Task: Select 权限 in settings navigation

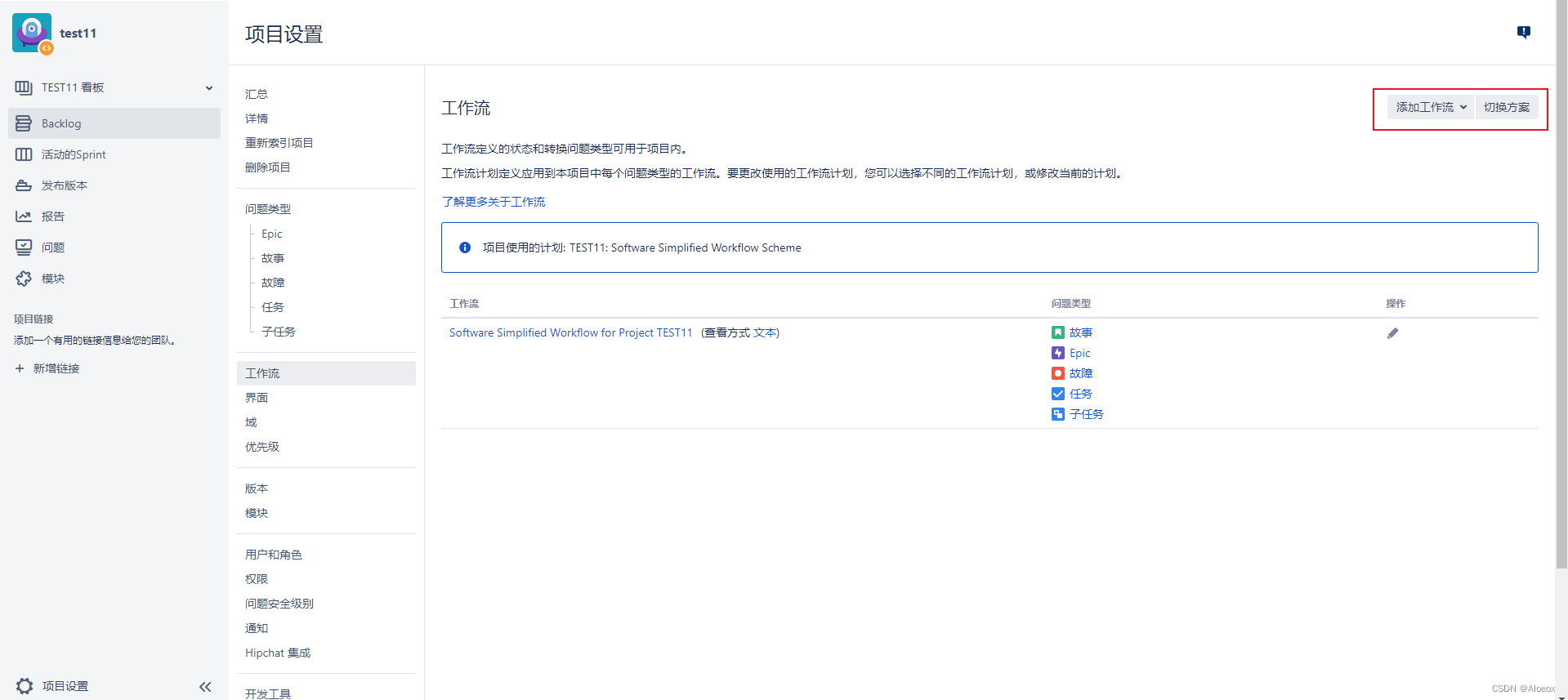Action: (x=257, y=579)
